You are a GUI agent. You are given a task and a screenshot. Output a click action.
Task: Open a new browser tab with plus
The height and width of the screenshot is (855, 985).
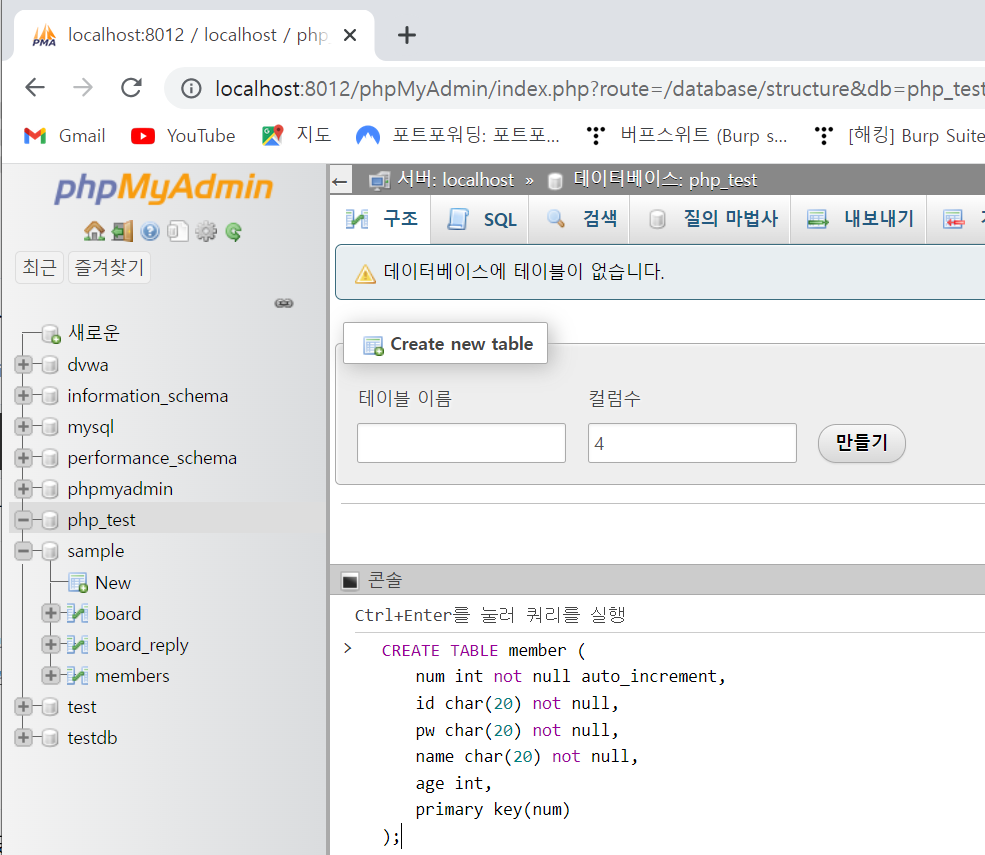(x=407, y=35)
